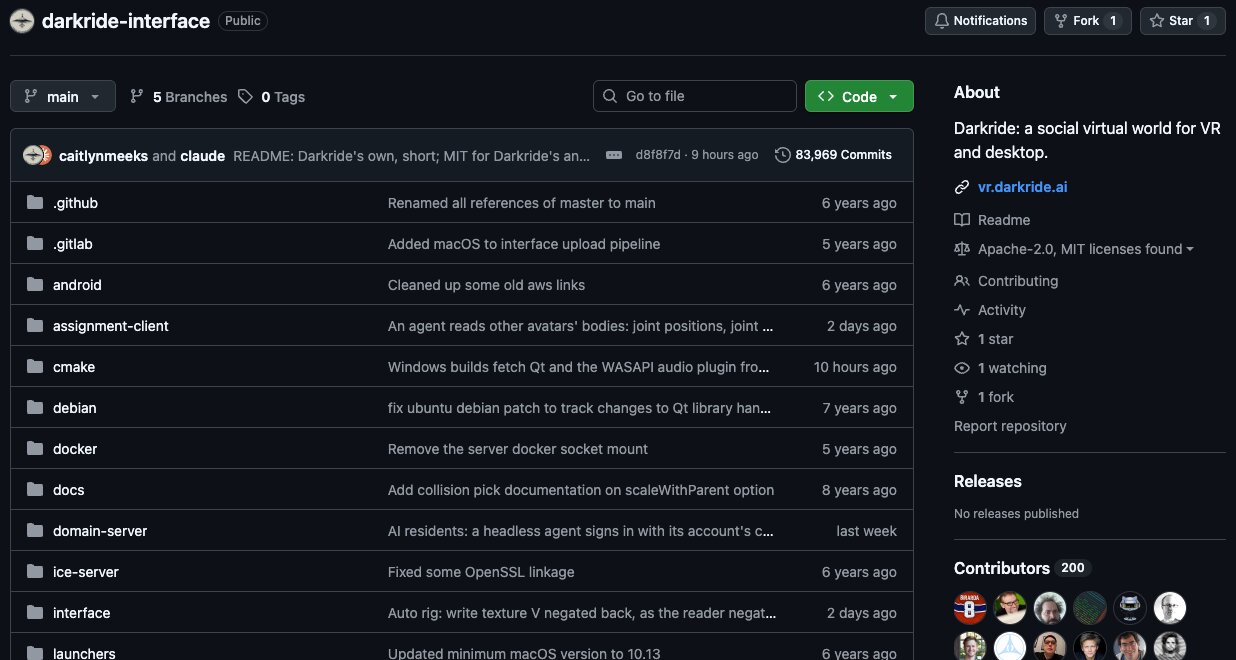The image size is (1236, 660).
Task: Click the Star count badge showing 1
Action: coord(1206,21)
